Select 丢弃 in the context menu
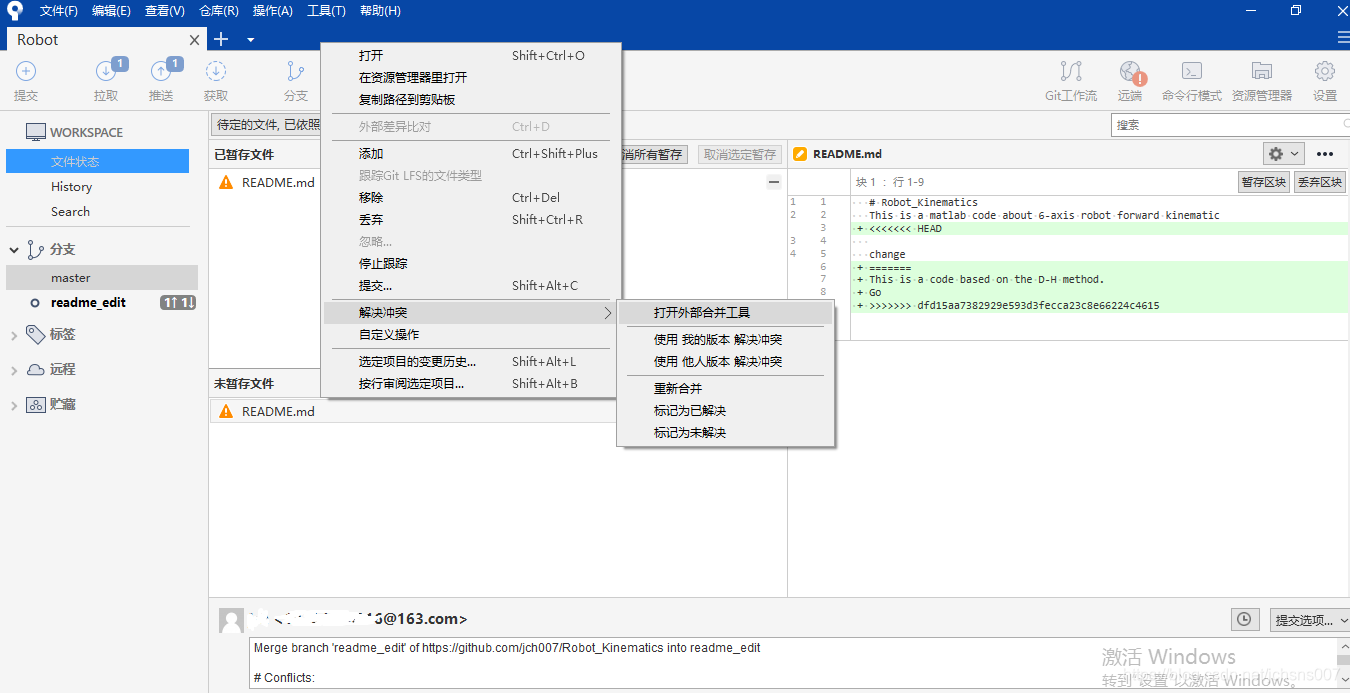This screenshot has width=1350, height=693. (x=471, y=220)
